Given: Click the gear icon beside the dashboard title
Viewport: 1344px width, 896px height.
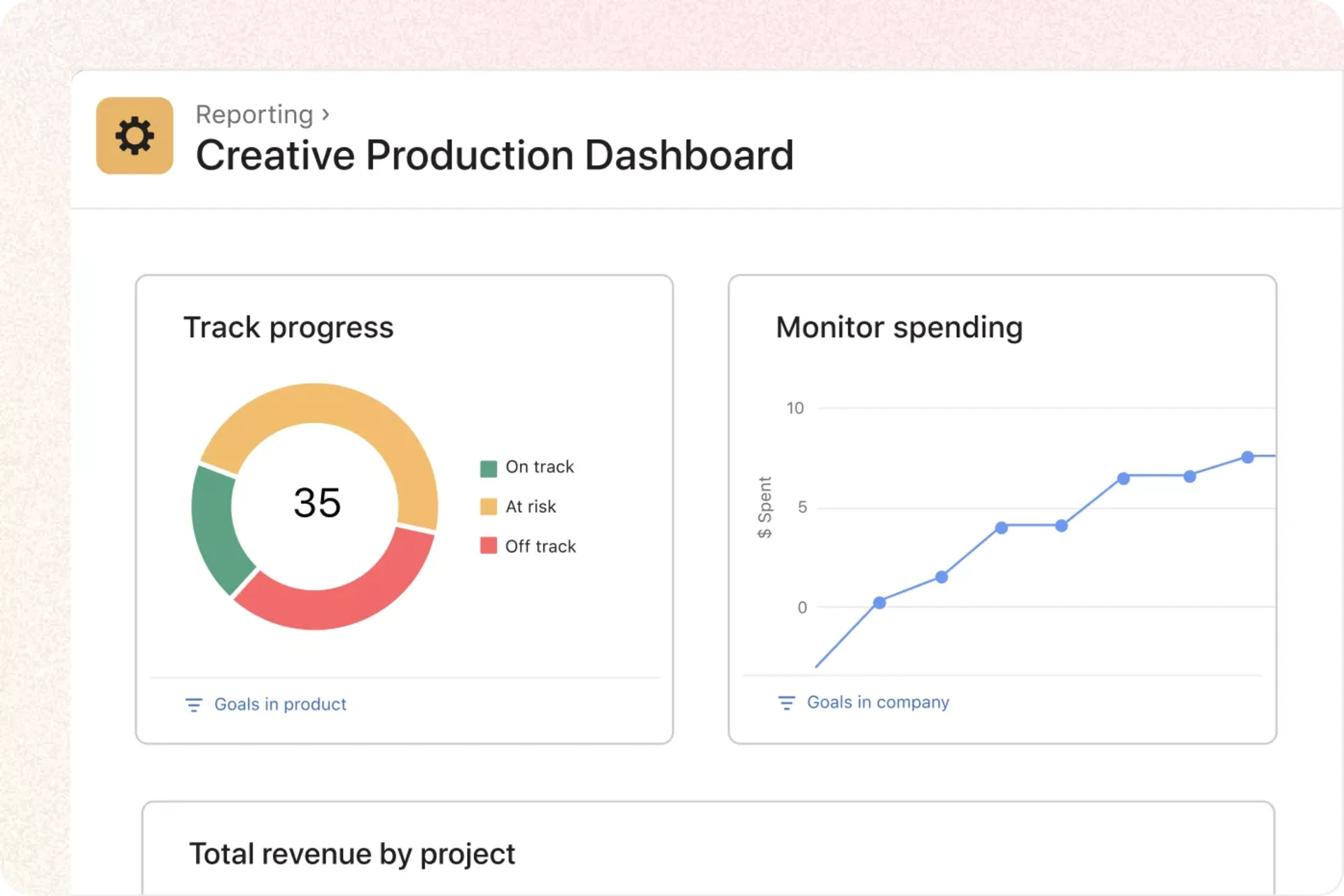Looking at the screenshot, I should pyautogui.click(x=134, y=136).
